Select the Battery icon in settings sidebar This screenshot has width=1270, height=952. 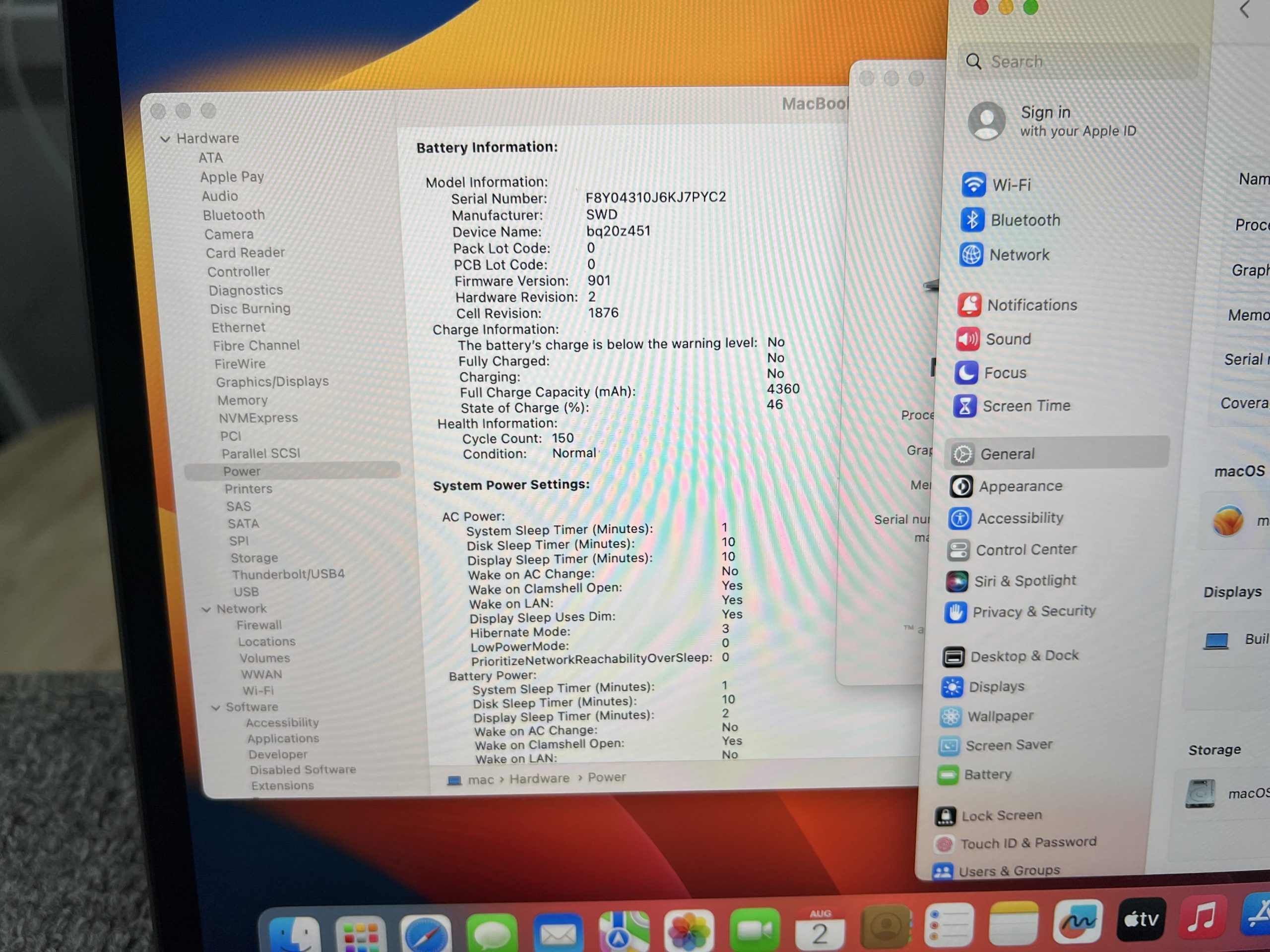pos(948,775)
